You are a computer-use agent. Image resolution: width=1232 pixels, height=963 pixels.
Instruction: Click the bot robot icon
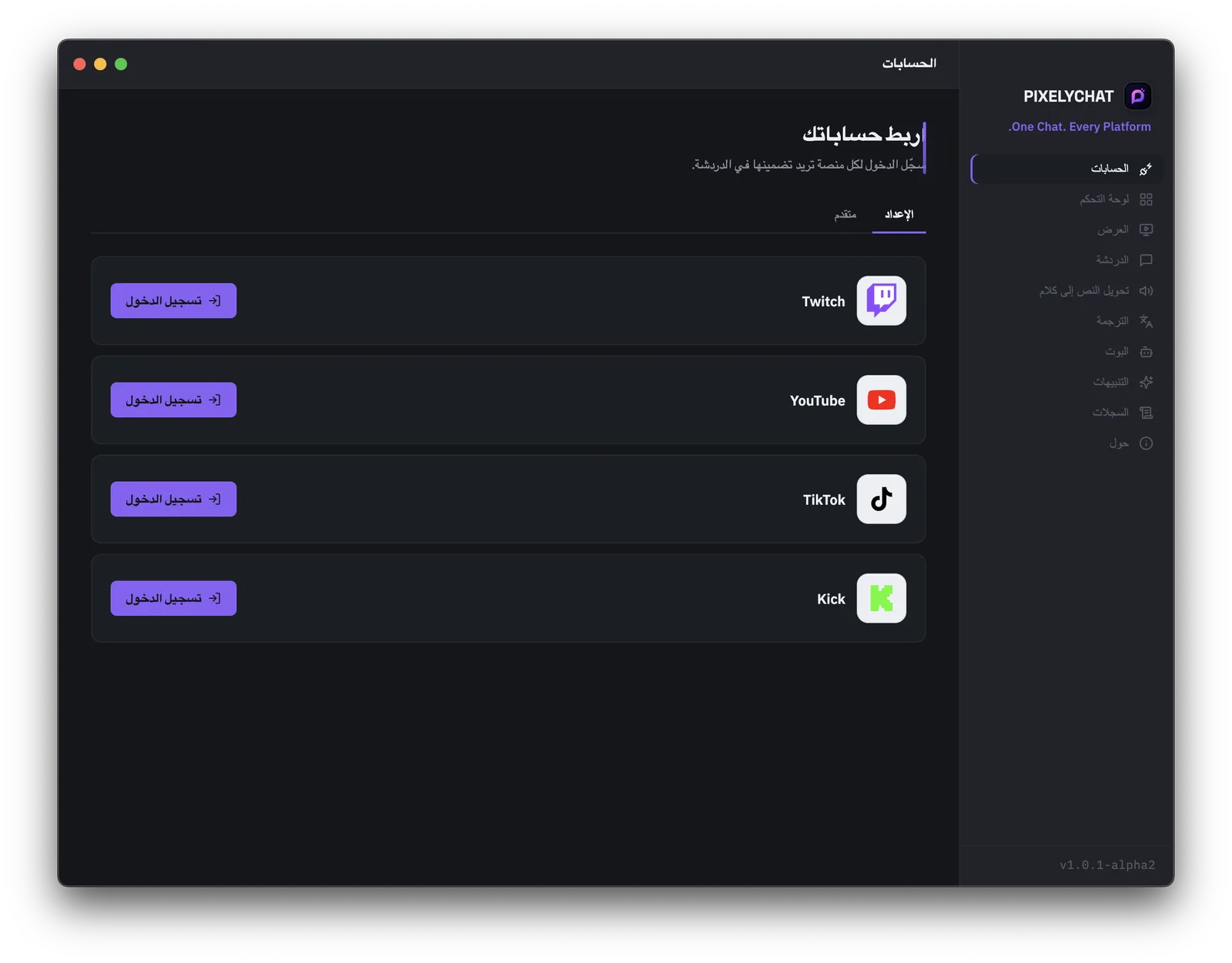click(x=1146, y=352)
